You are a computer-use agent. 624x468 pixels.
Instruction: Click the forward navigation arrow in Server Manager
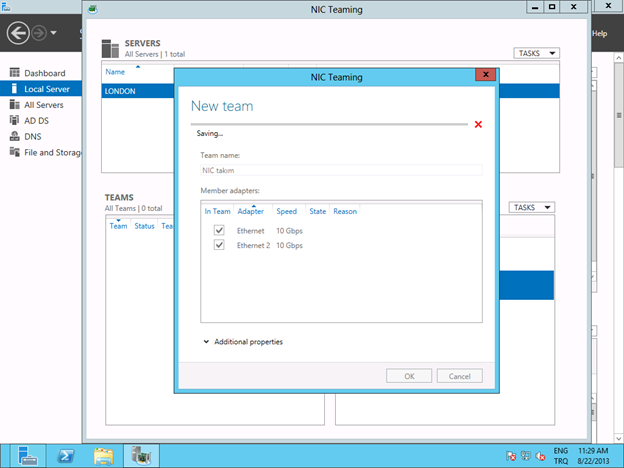39,33
